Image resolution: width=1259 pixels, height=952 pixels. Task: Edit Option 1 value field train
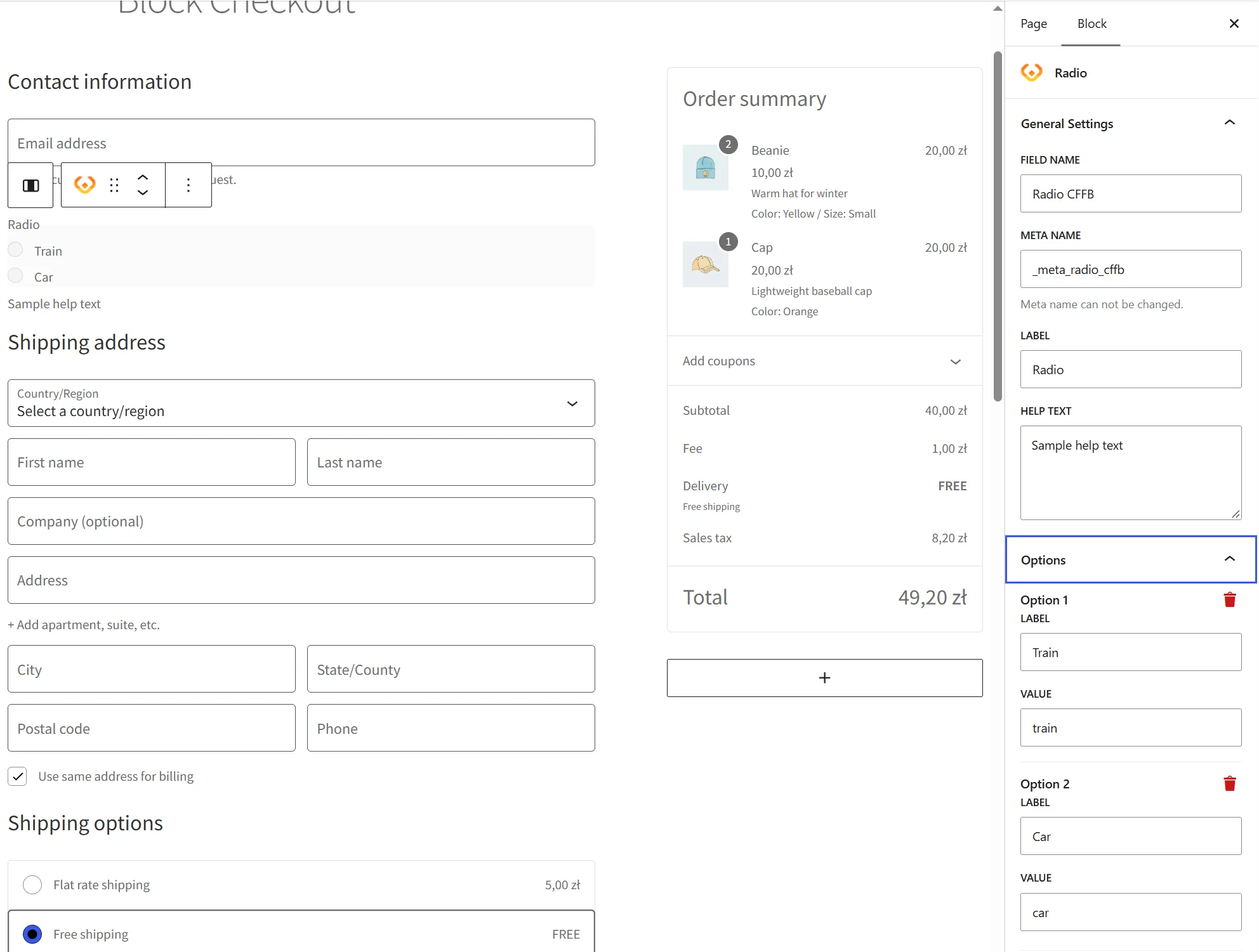(1131, 727)
